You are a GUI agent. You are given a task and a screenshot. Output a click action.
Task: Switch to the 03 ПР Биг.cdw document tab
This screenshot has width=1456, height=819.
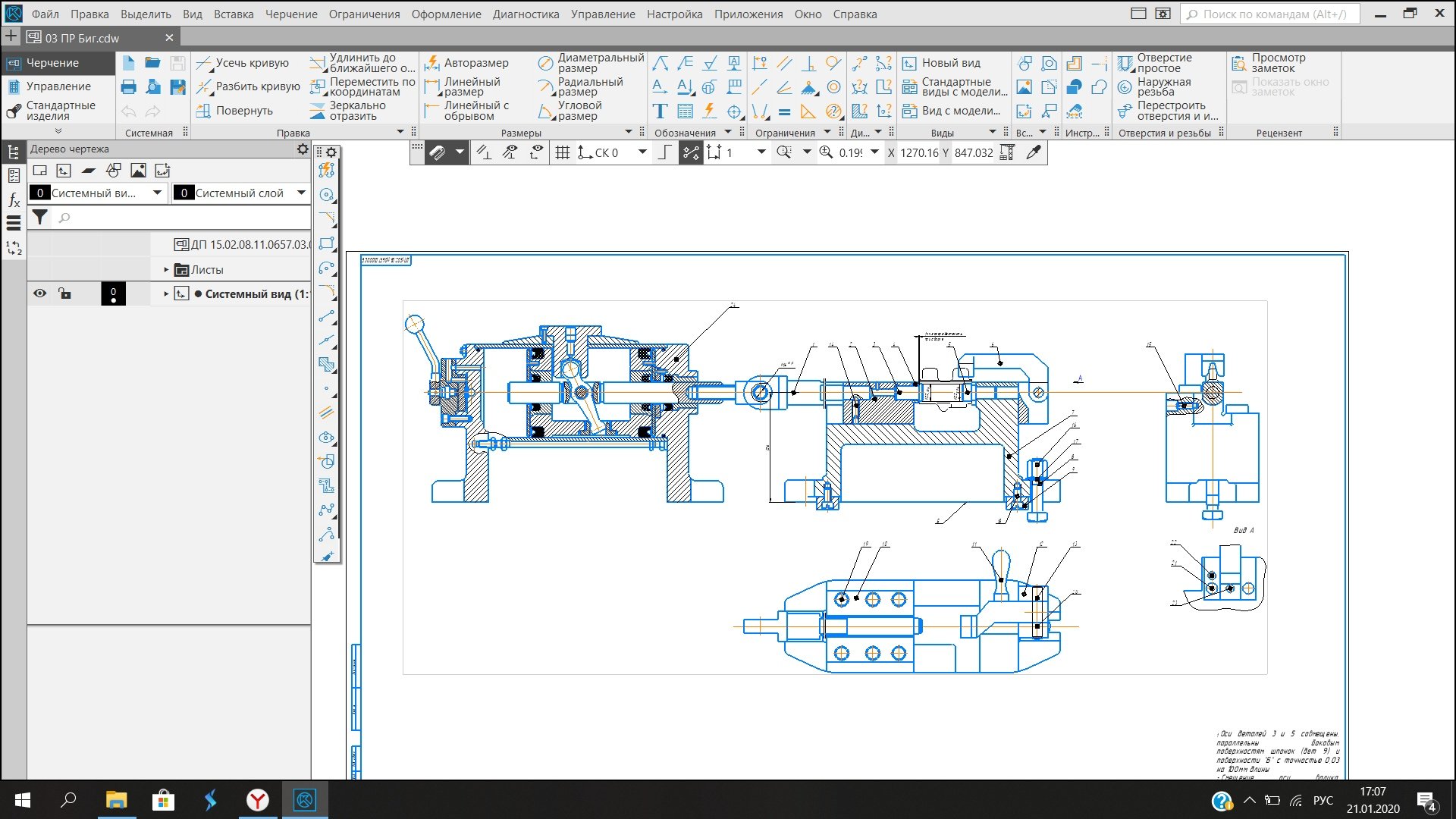point(82,38)
